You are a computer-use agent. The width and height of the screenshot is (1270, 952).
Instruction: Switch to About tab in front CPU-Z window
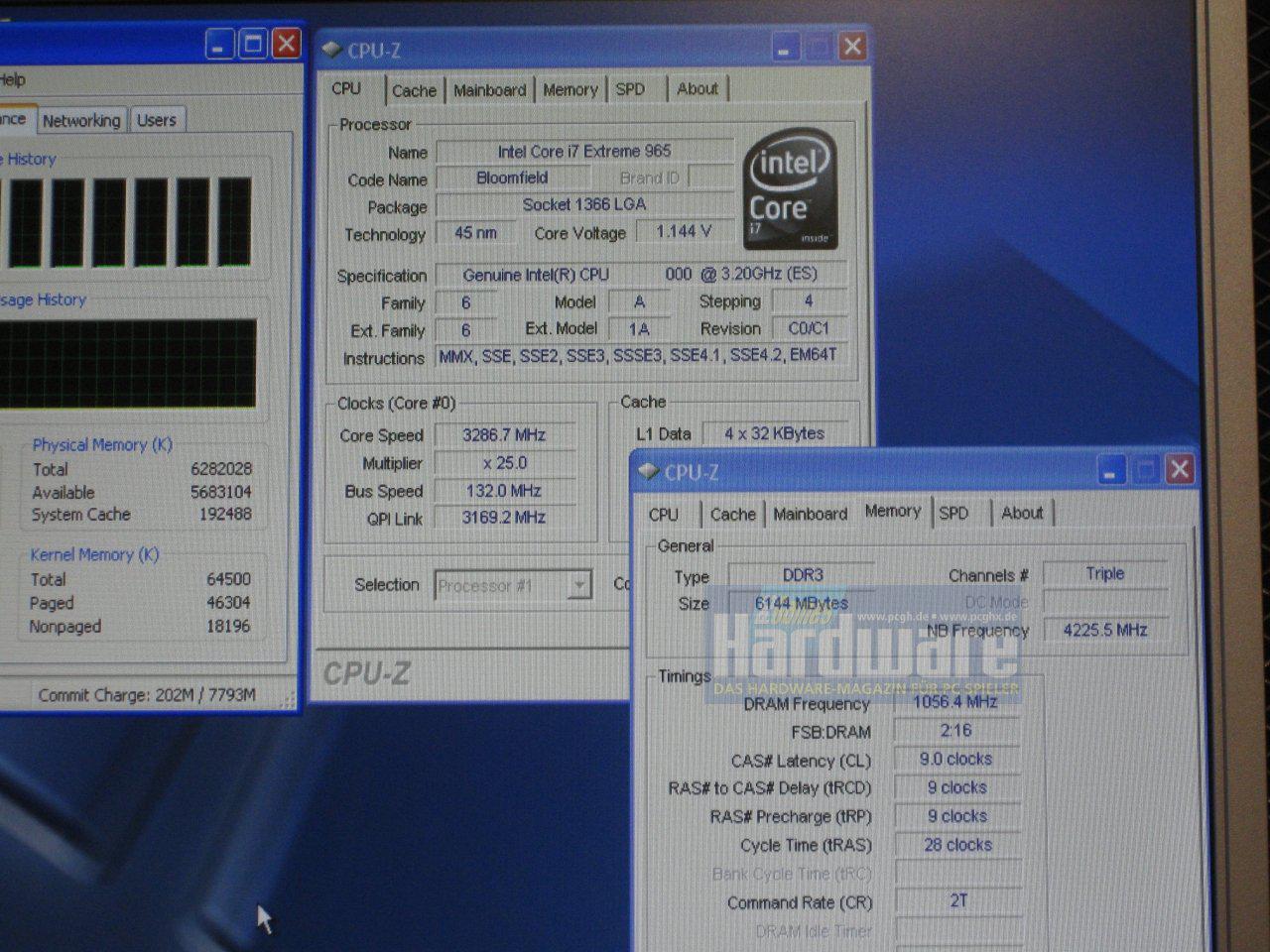pos(1022,513)
